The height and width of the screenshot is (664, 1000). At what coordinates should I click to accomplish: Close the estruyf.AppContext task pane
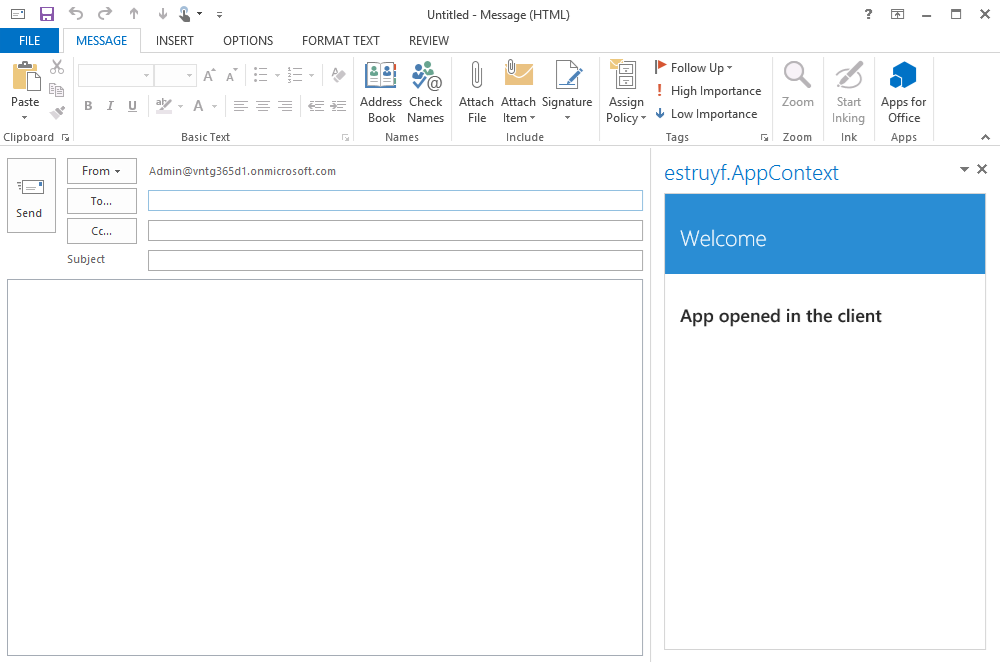pyautogui.click(x=982, y=169)
